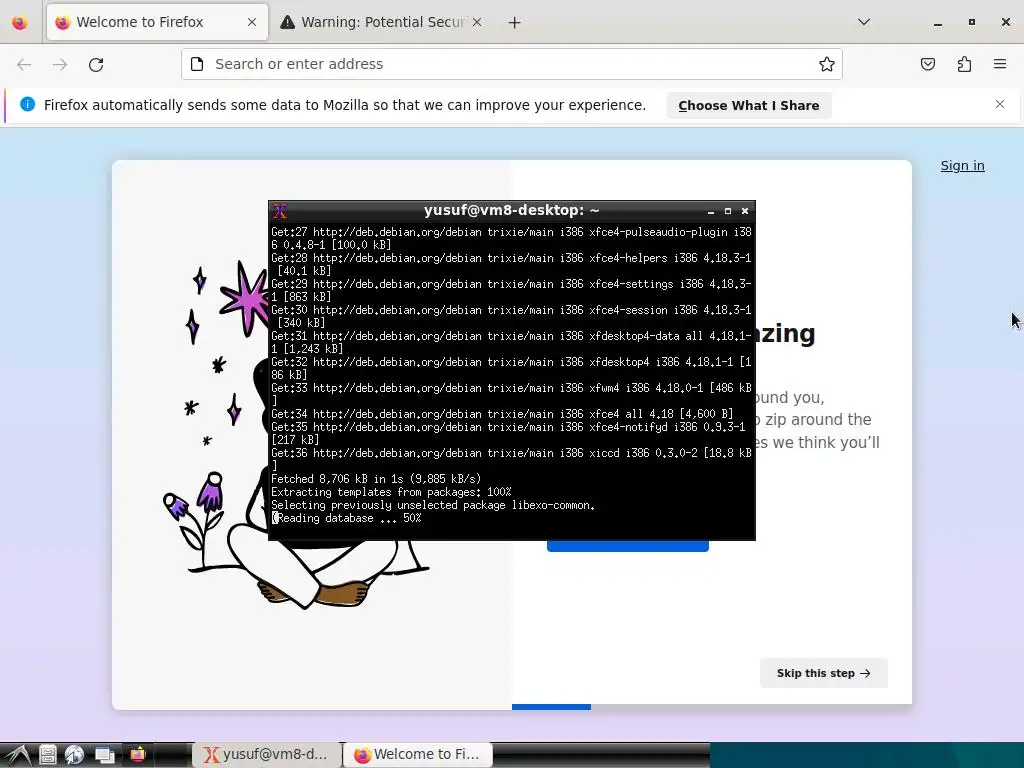Open the file manager from the taskbar
Image resolution: width=1024 pixels, height=768 pixels.
point(48,755)
